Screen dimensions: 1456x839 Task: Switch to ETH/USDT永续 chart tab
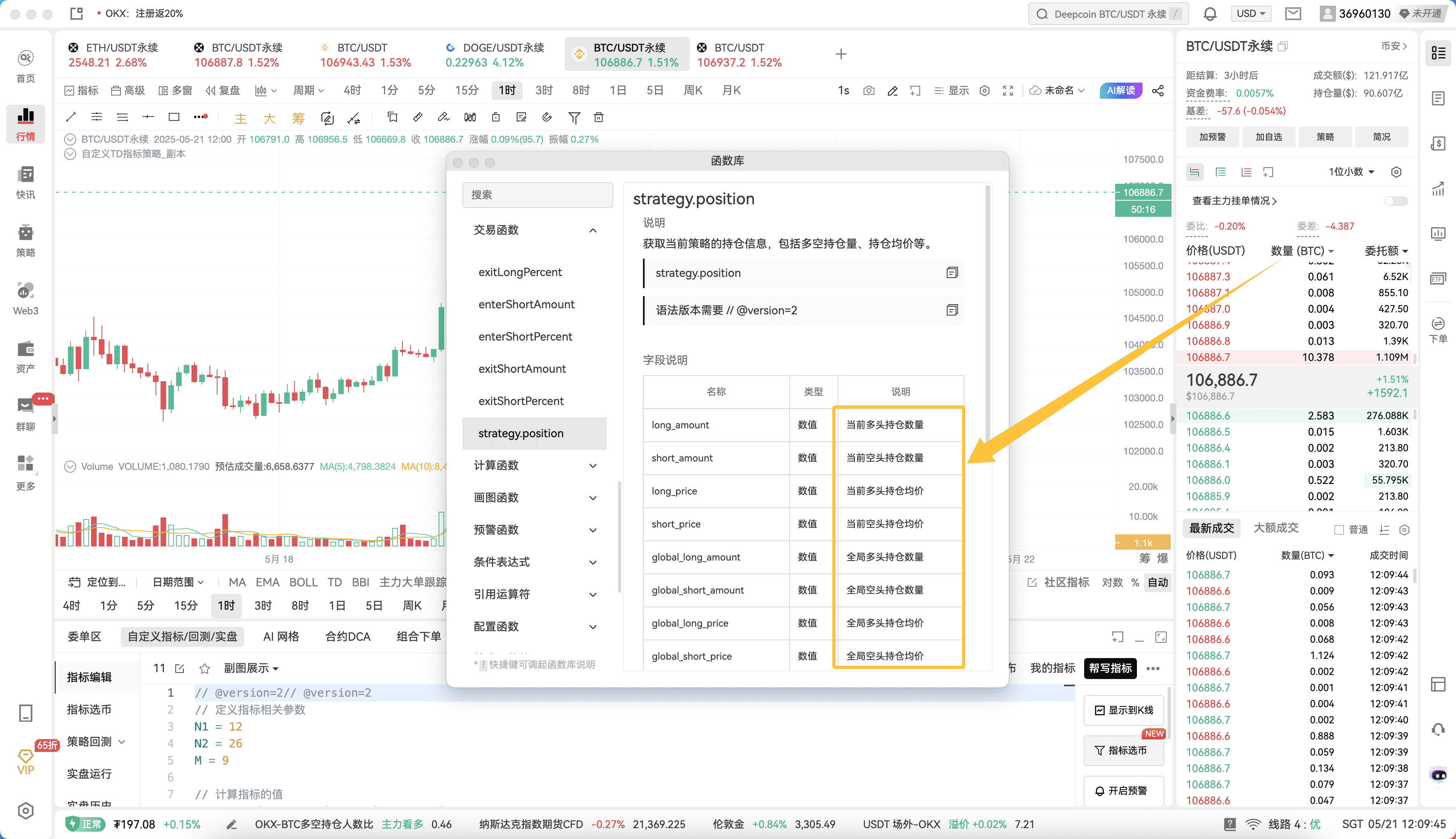(x=114, y=55)
